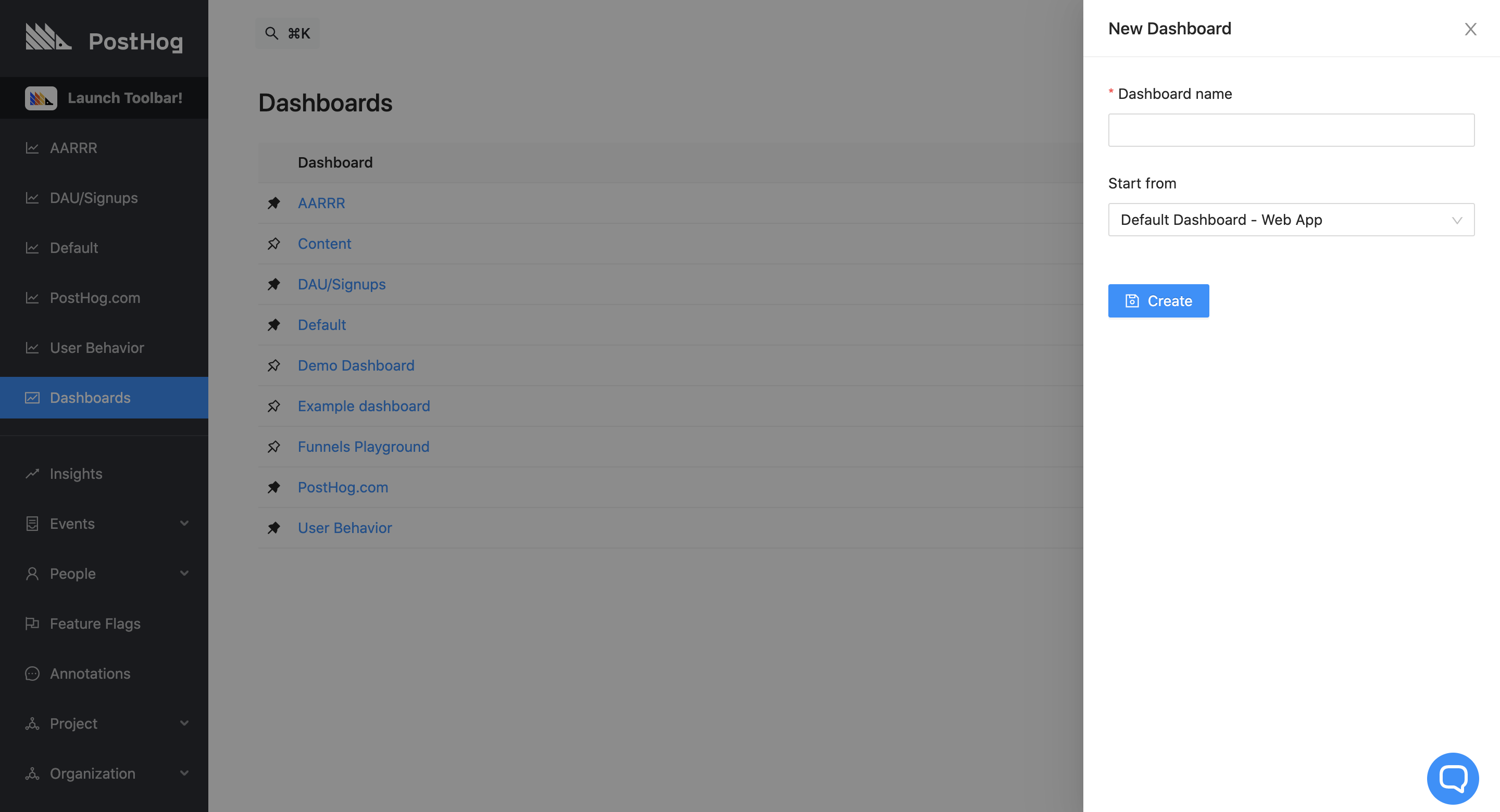The height and width of the screenshot is (812, 1500).
Task: Open the Project menu in the sidebar
Action: (73, 723)
